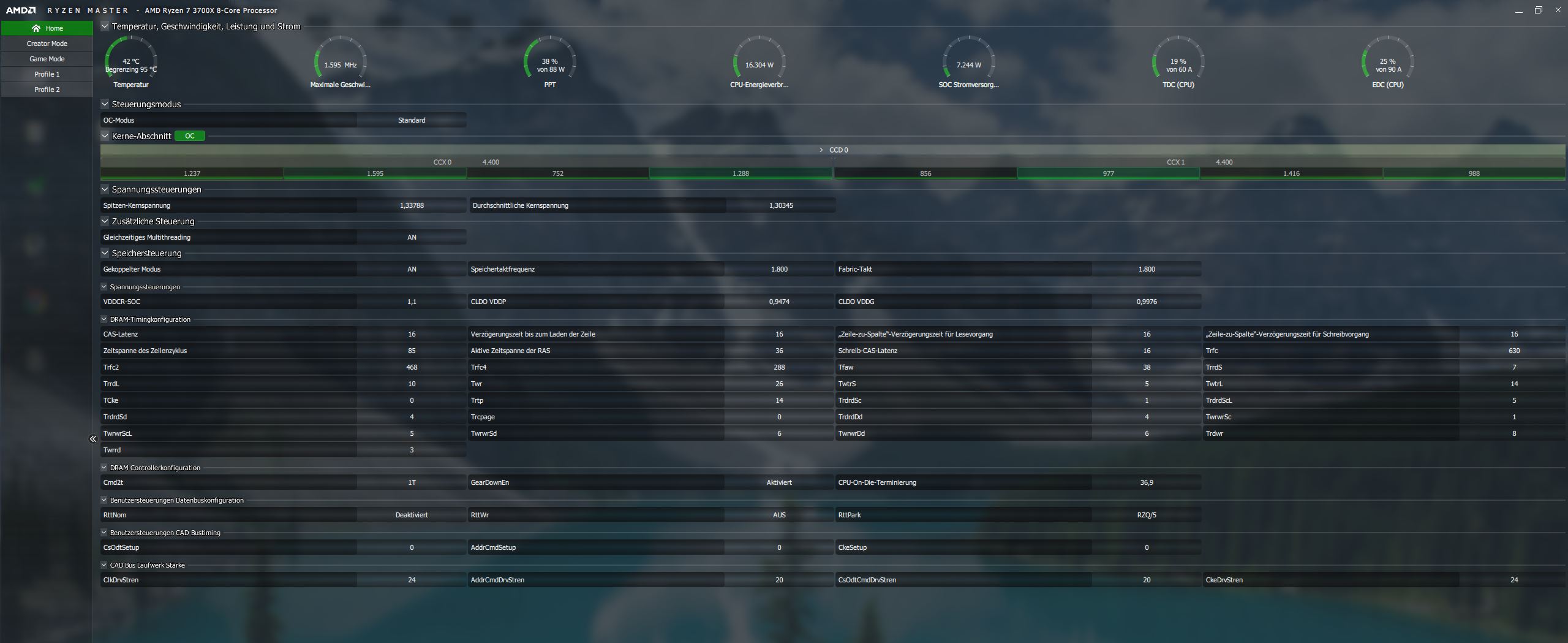Expand the CCD 0 chevron
1568x643 pixels.
coord(821,150)
